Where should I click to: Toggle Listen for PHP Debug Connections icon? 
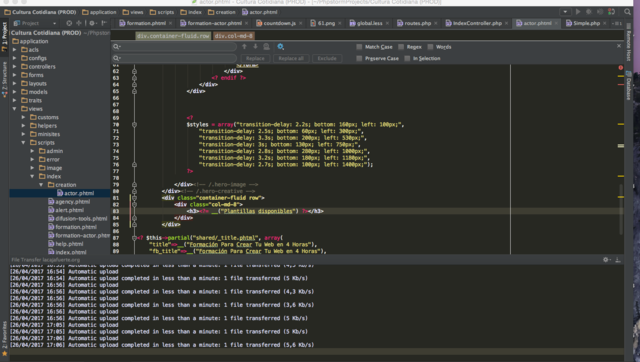pos(611,12)
